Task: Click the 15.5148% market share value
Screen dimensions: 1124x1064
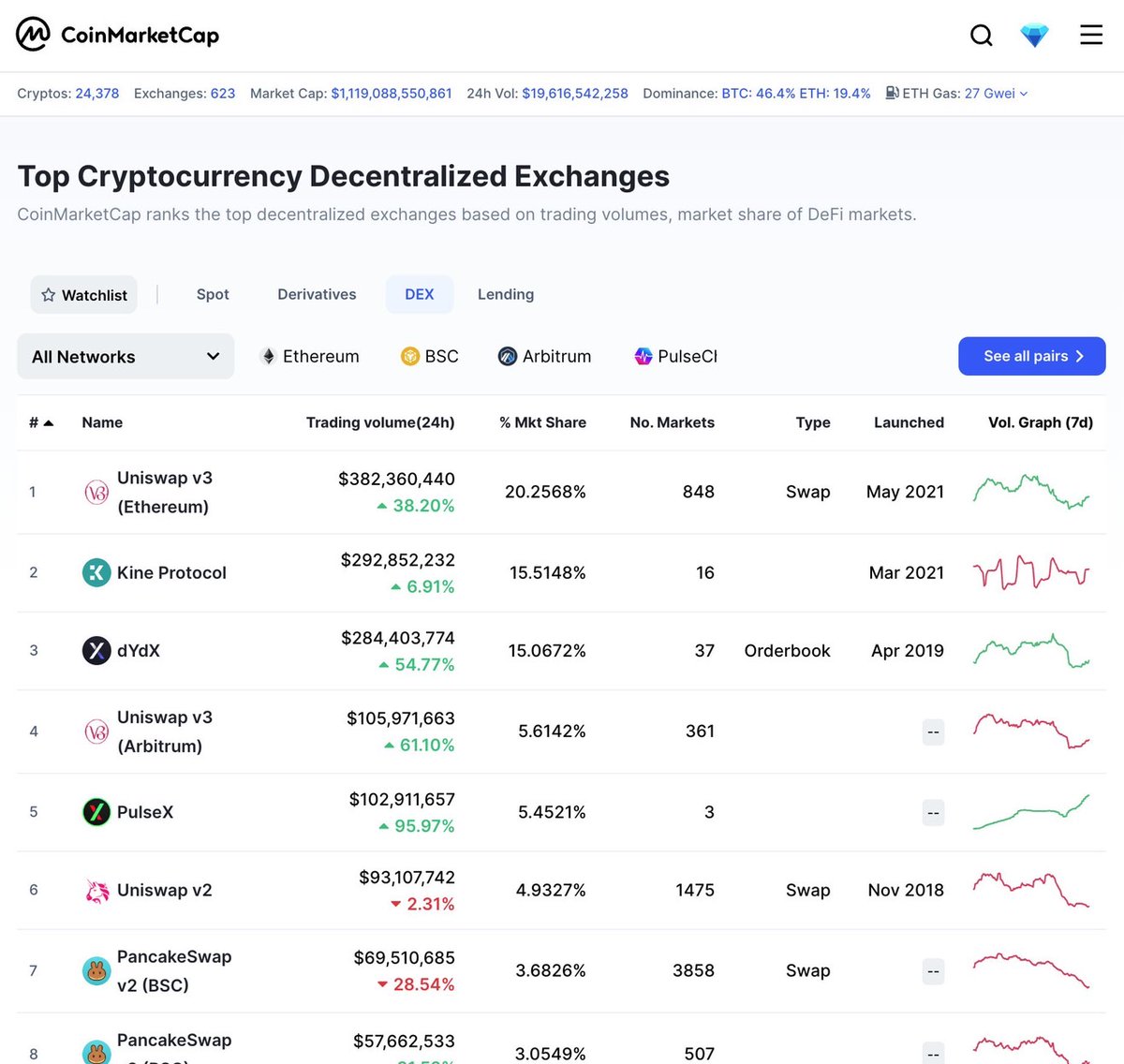Action: click(548, 572)
